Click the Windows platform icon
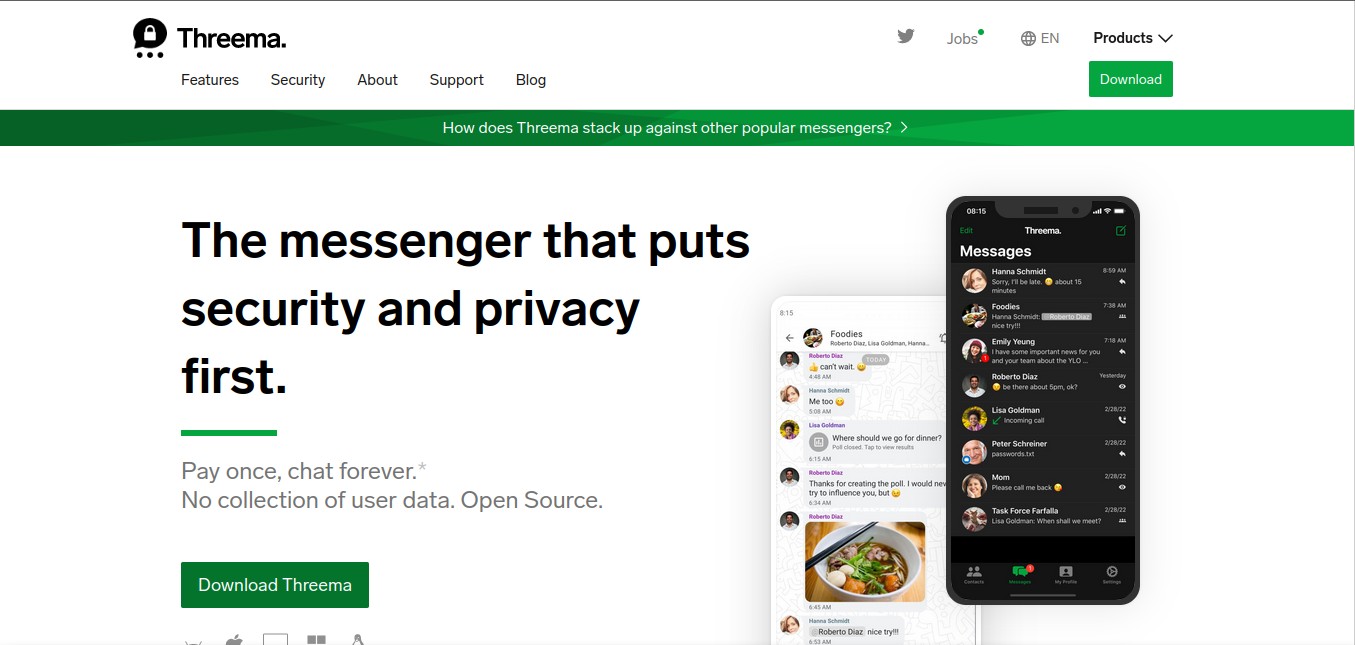 point(316,640)
